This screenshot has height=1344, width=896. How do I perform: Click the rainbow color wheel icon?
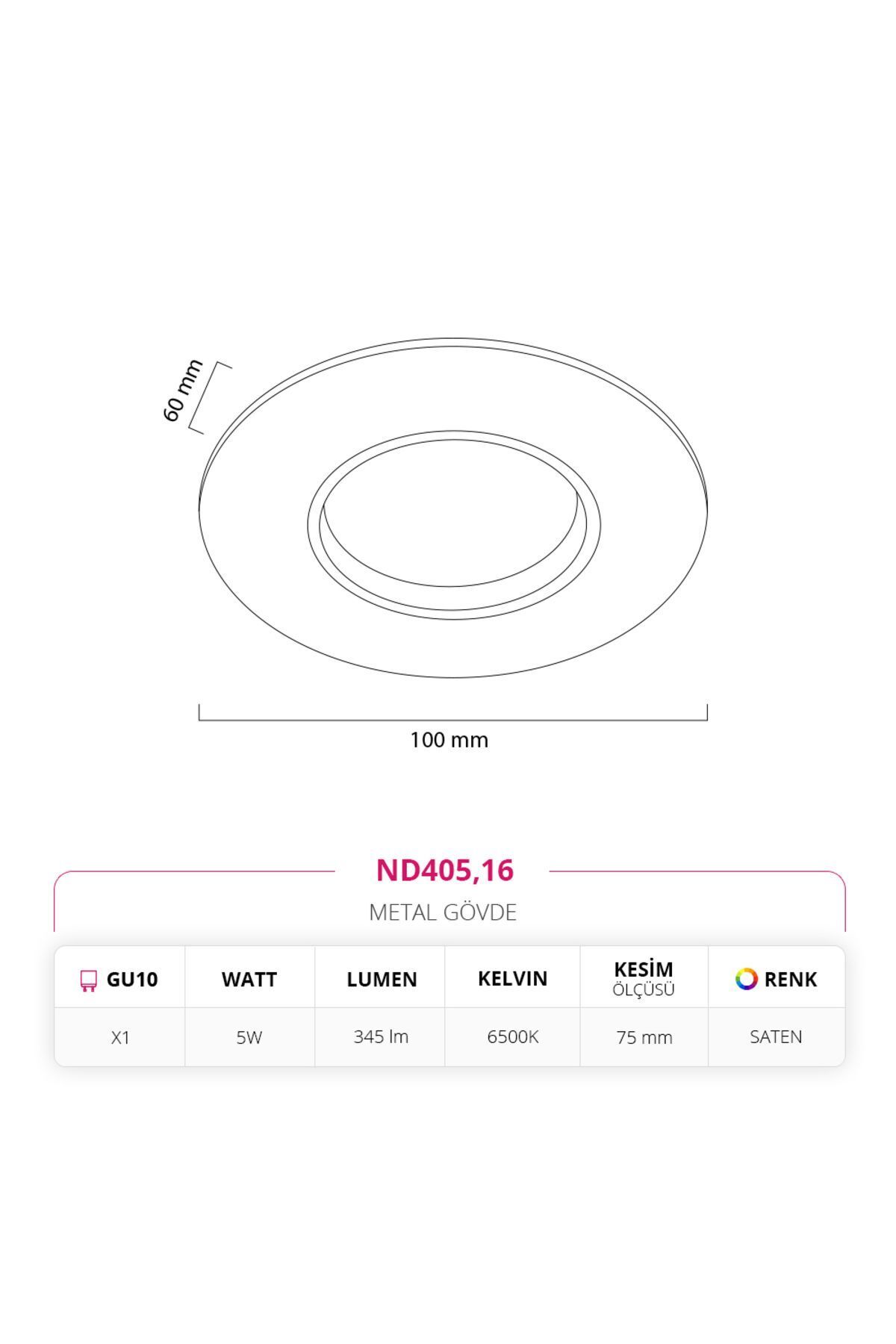[x=746, y=979]
